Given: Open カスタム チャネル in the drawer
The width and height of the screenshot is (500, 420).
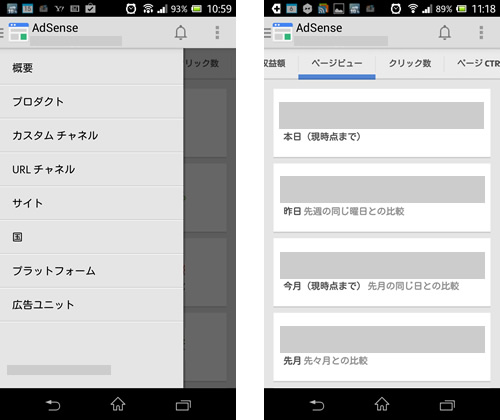Looking at the screenshot, I should (x=91, y=135).
